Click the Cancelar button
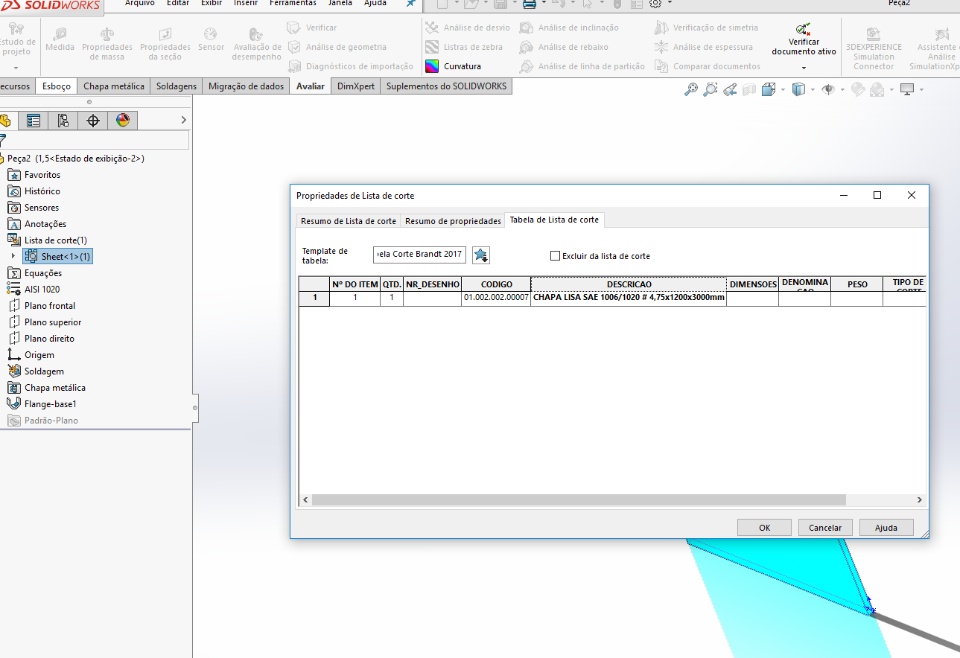960x658 pixels. 825,528
